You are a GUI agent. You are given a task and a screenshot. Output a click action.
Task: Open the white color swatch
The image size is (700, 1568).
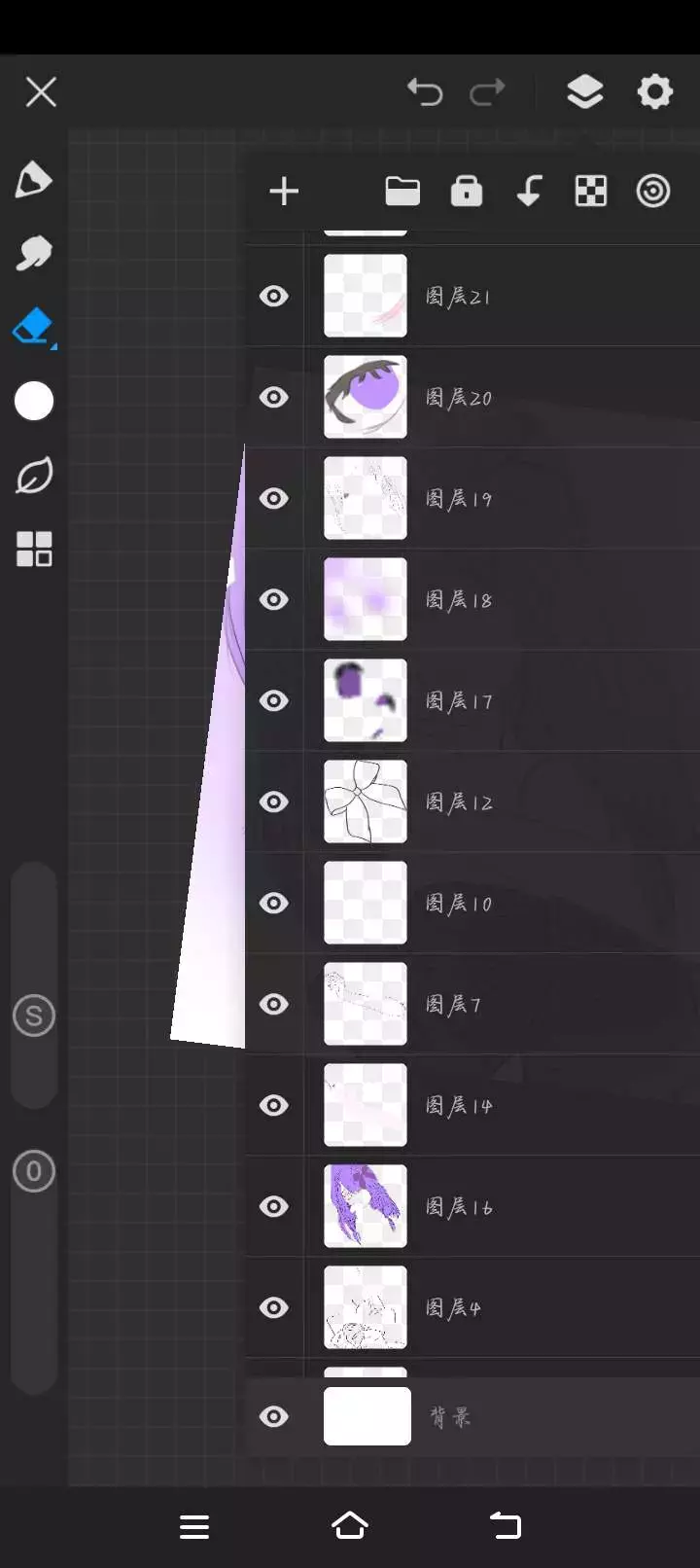tap(34, 401)
